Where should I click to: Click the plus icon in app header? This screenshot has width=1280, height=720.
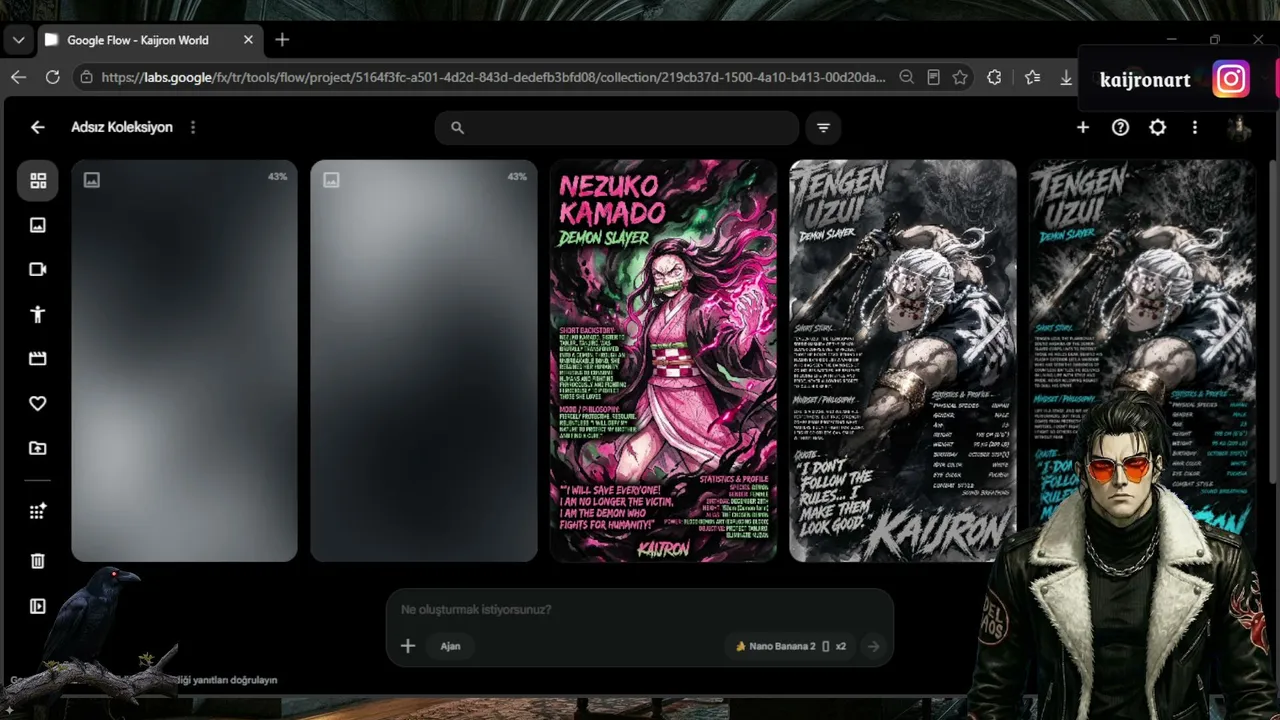pyautogui.click(x=1083, y=127)
